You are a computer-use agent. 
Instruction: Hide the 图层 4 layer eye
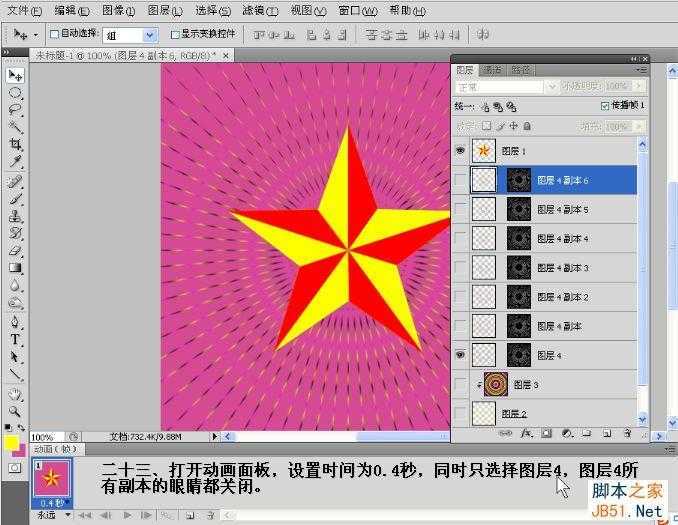(461, 355)
